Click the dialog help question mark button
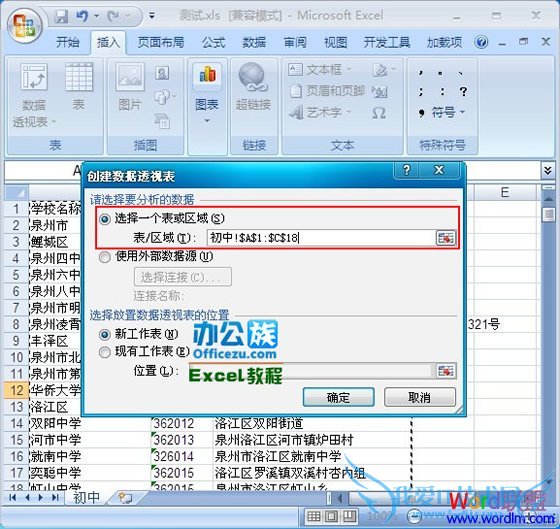 [406, 170]
